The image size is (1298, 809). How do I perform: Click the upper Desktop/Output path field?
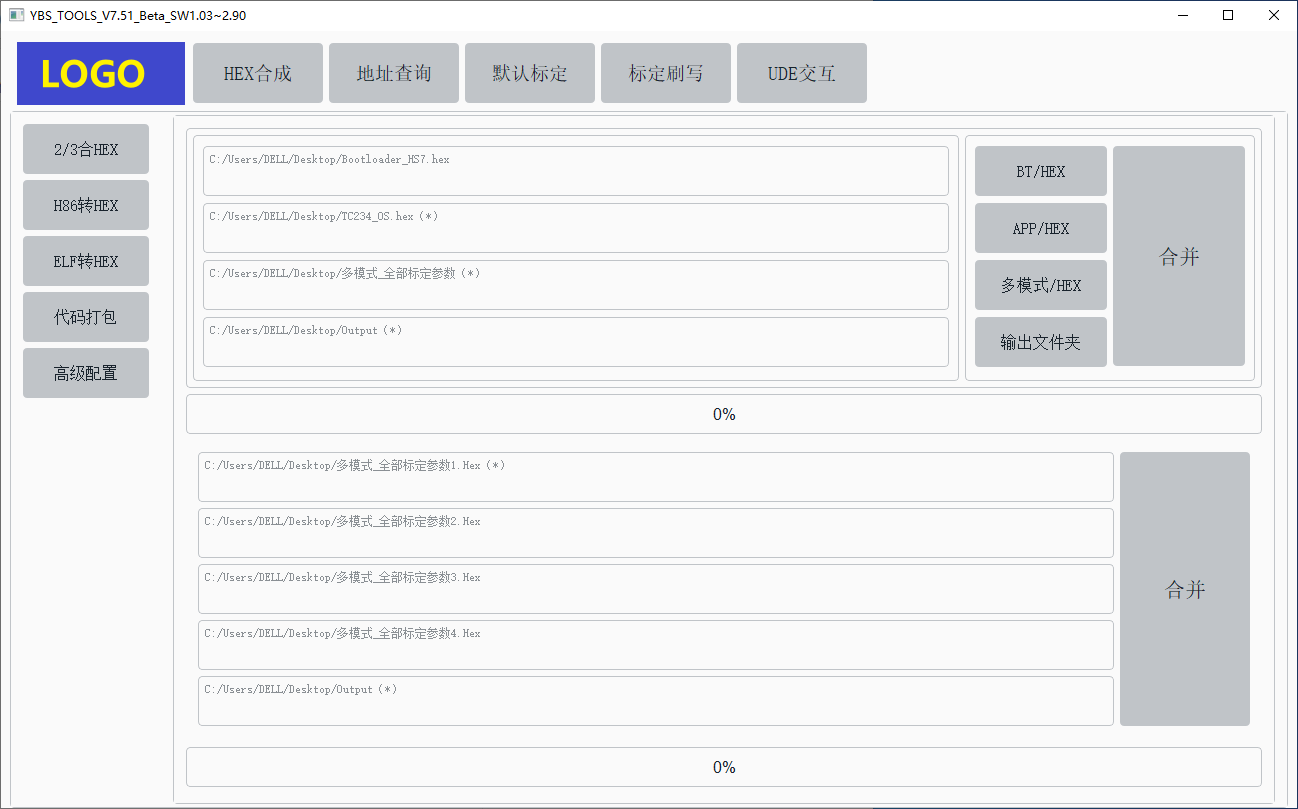pos(576,342)
